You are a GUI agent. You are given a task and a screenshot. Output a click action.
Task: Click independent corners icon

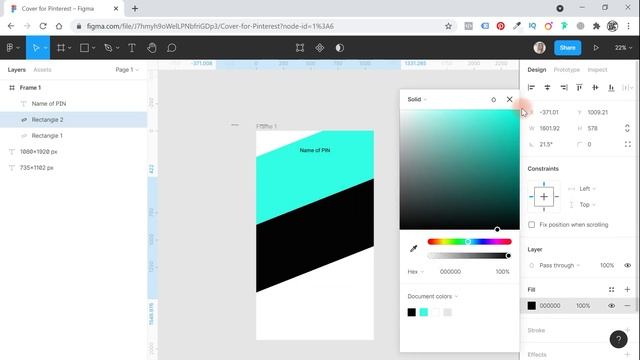pyautogui.click(x=628, y=144)
